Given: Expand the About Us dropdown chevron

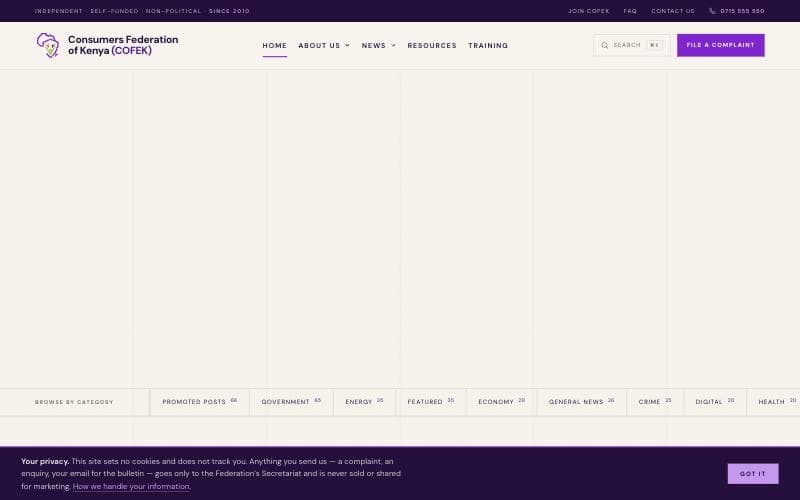Looking at the screenshot, I should pyautogui.click(x=347, y=45).
